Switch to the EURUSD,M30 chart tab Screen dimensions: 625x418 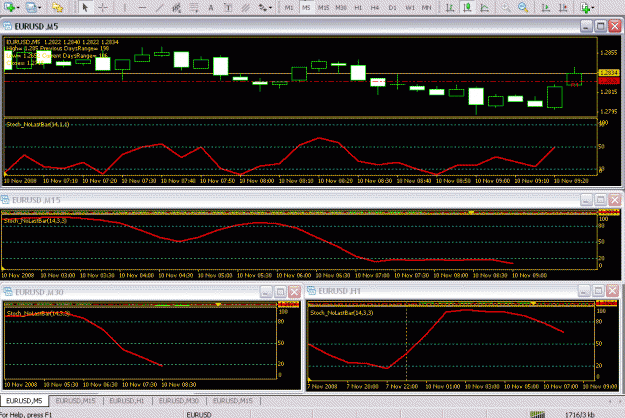click(x=179, y=400)
